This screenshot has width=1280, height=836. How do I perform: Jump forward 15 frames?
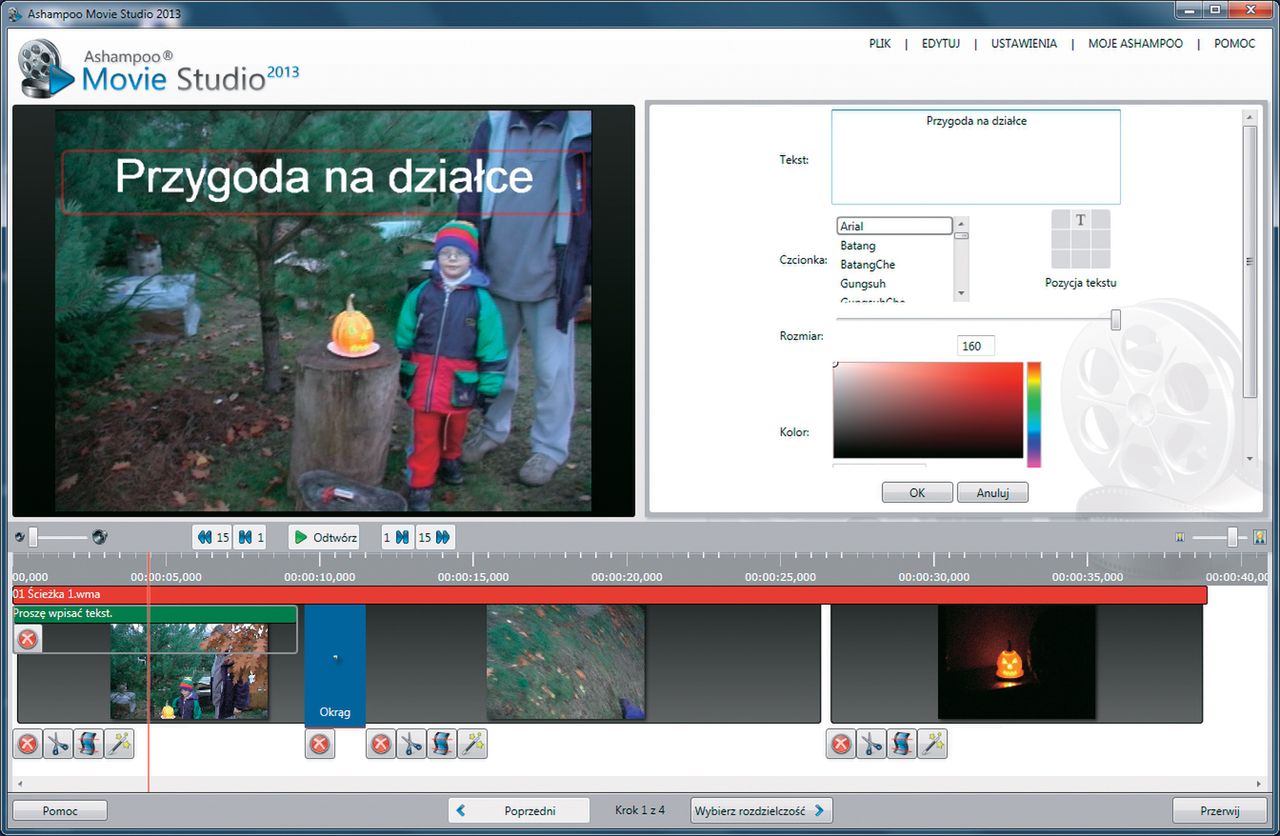click(x=434, y=537)
